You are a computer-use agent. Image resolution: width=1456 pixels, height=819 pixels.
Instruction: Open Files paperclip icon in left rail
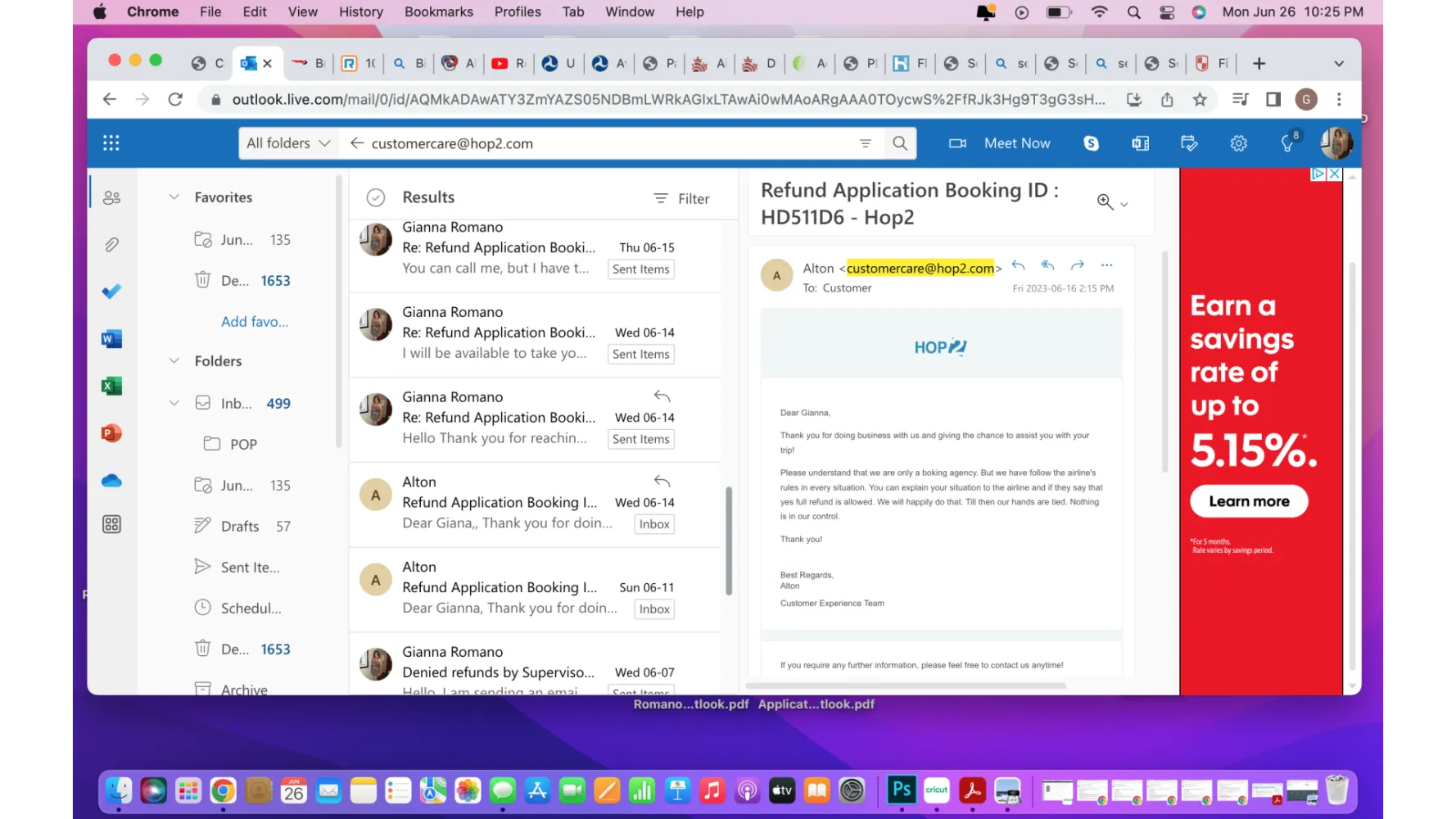tap(112, 244)
